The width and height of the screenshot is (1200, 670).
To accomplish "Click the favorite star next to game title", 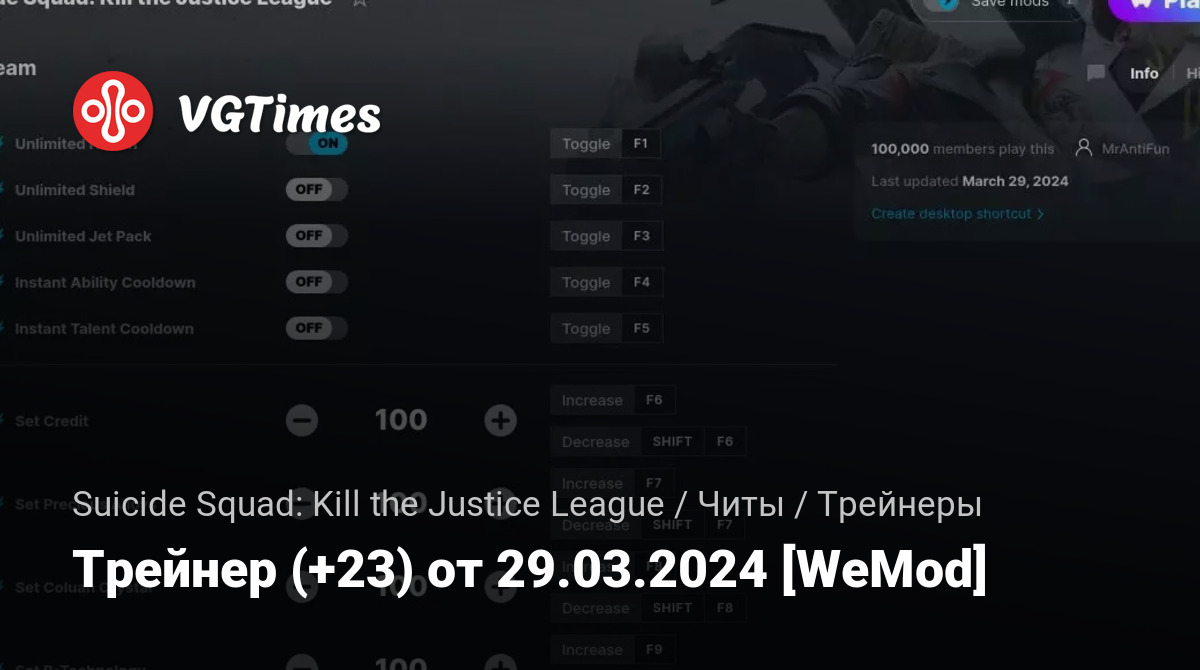I will (x=359, y=3).
